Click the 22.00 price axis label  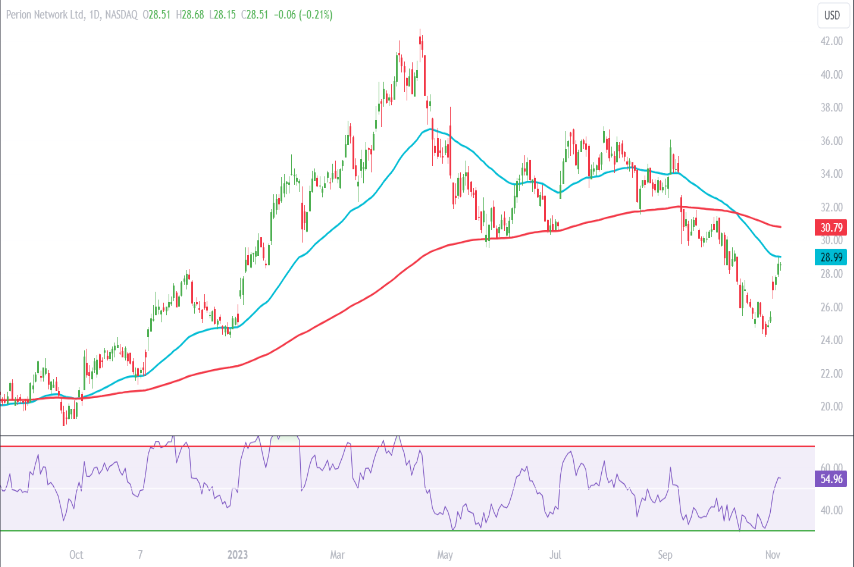832,374
